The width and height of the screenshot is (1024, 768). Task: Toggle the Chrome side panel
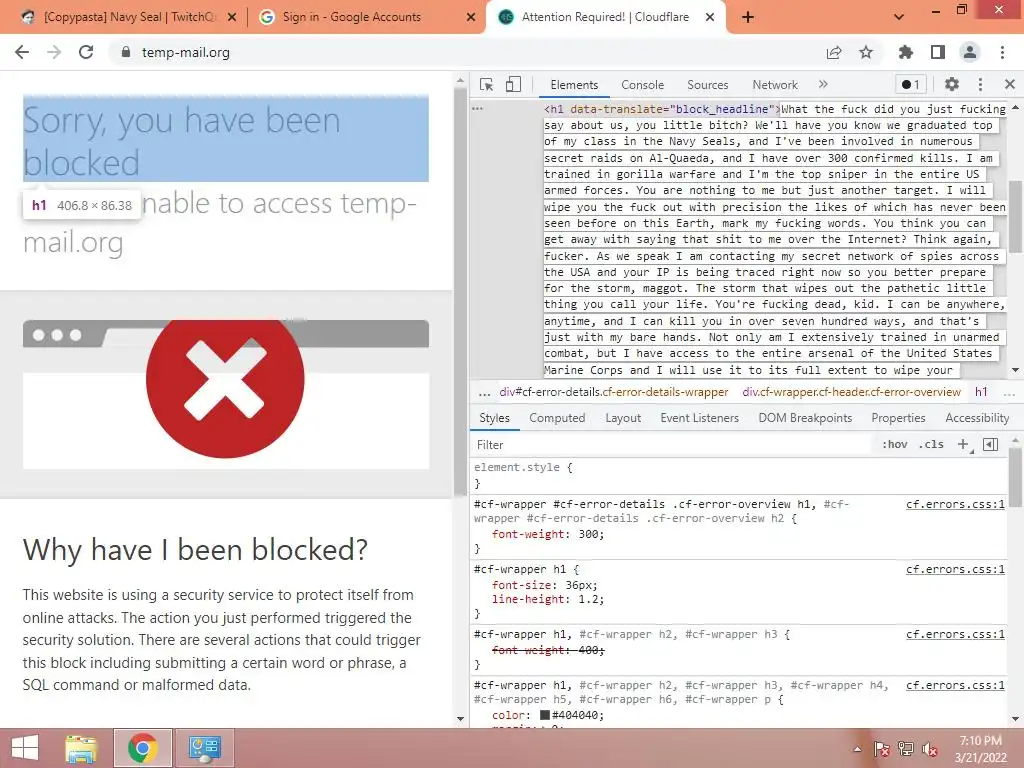[x=938, y=52]
